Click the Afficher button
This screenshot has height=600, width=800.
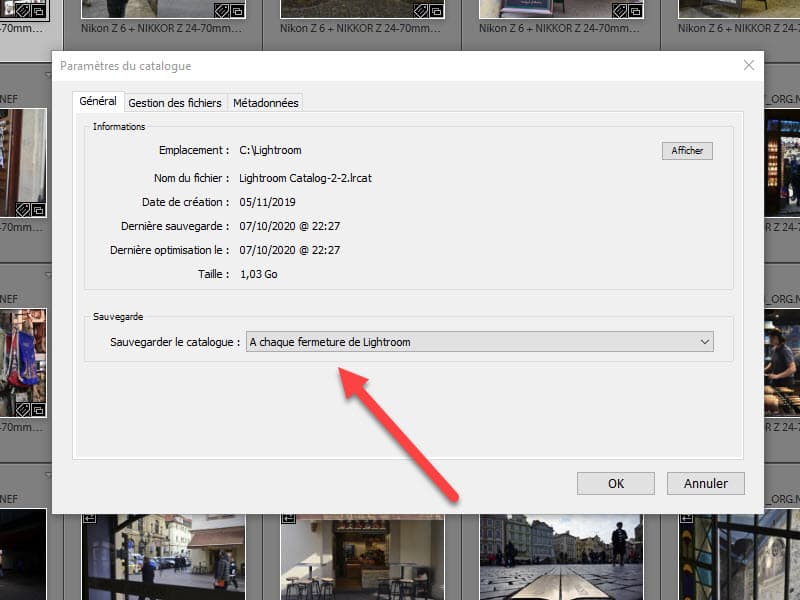click(x=687, y=151)
